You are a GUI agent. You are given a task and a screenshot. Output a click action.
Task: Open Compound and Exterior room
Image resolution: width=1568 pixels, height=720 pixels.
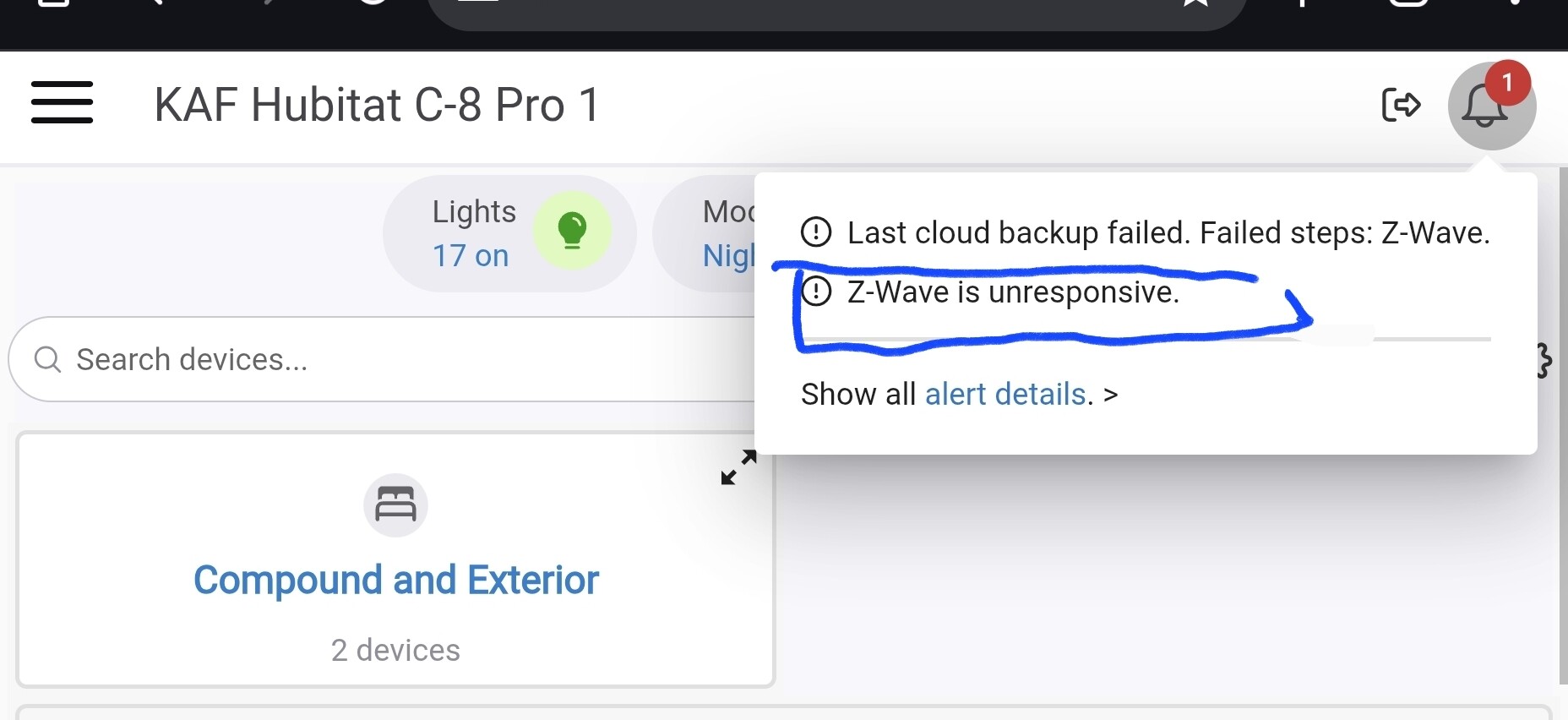pyautogui.click(x=395, y=581)
